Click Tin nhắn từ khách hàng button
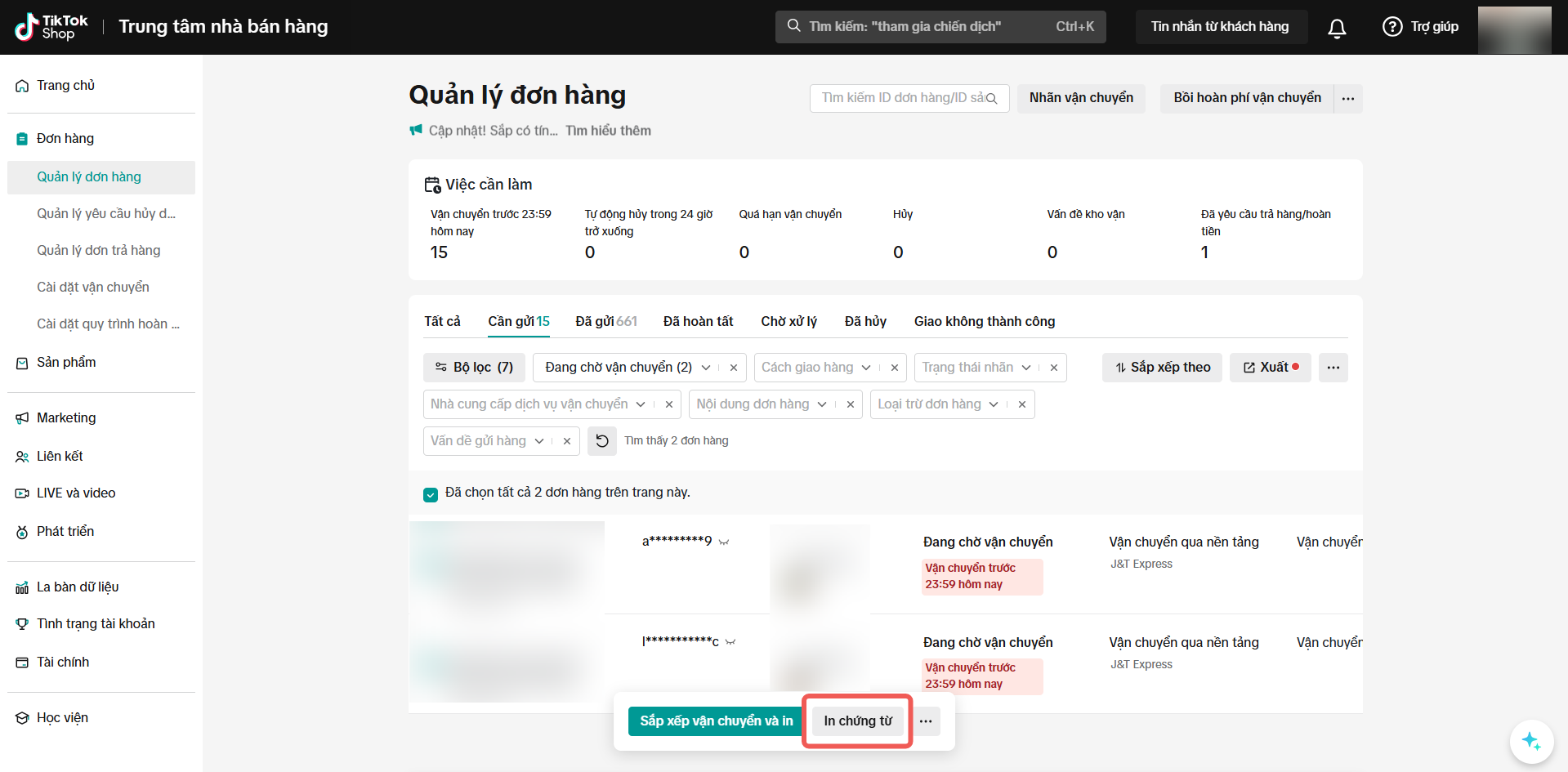The width and height of the screenshot is (1568, 772). (x=1221, y=27)
